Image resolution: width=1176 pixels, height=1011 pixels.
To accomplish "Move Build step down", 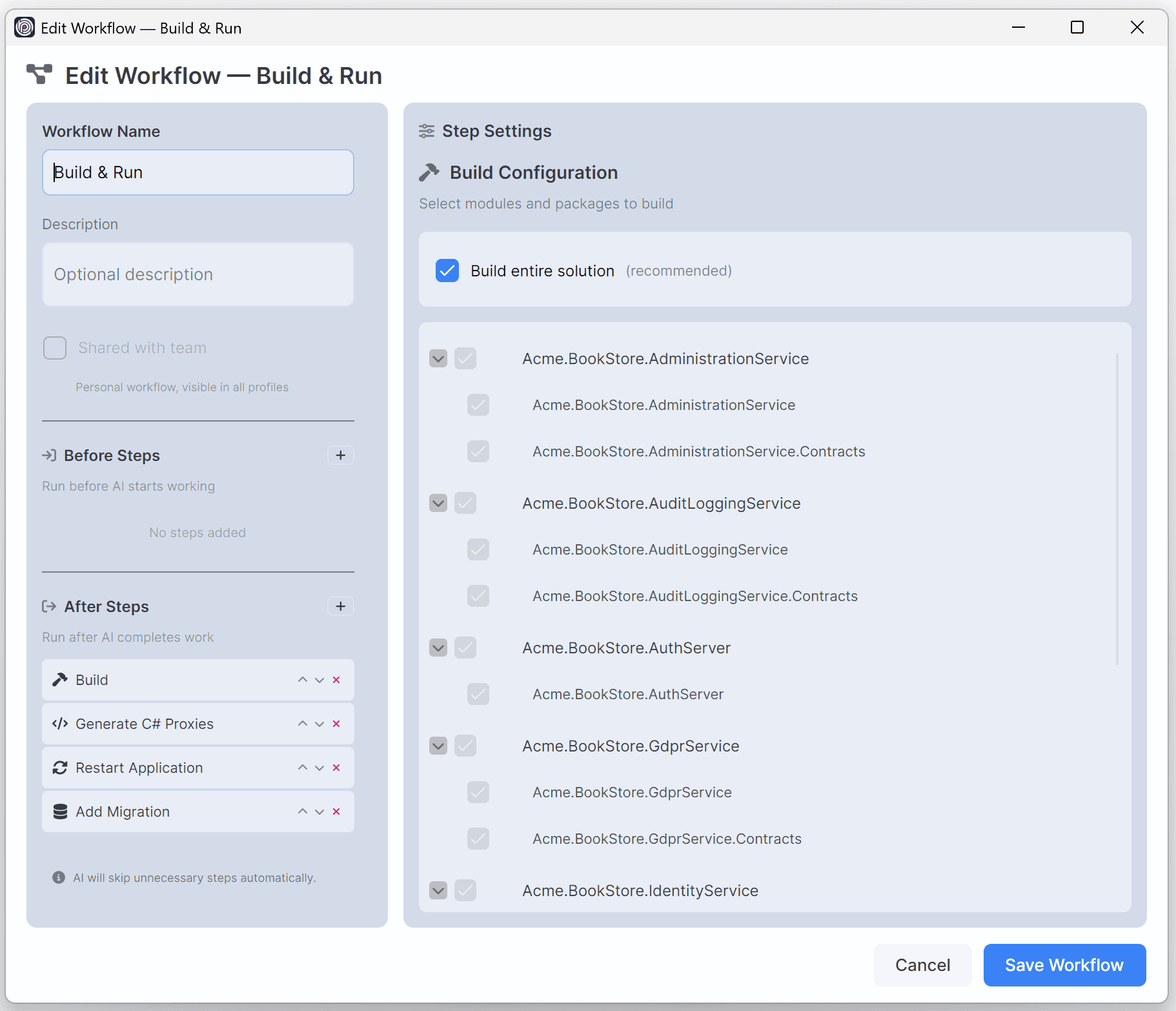I will [319, 680].
